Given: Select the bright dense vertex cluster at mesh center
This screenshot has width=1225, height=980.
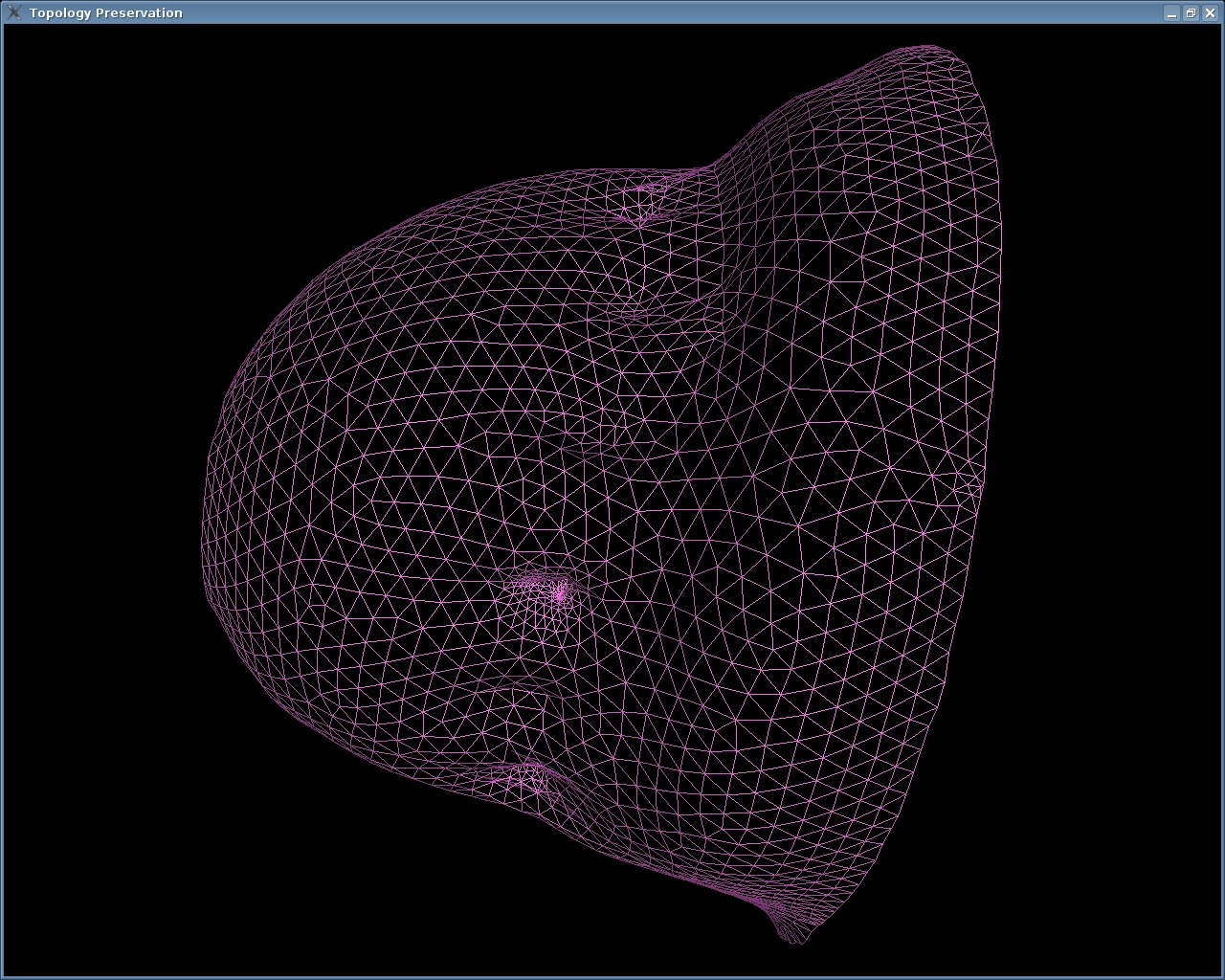Looking at the screenshot, I should click(x=559, y=593).
